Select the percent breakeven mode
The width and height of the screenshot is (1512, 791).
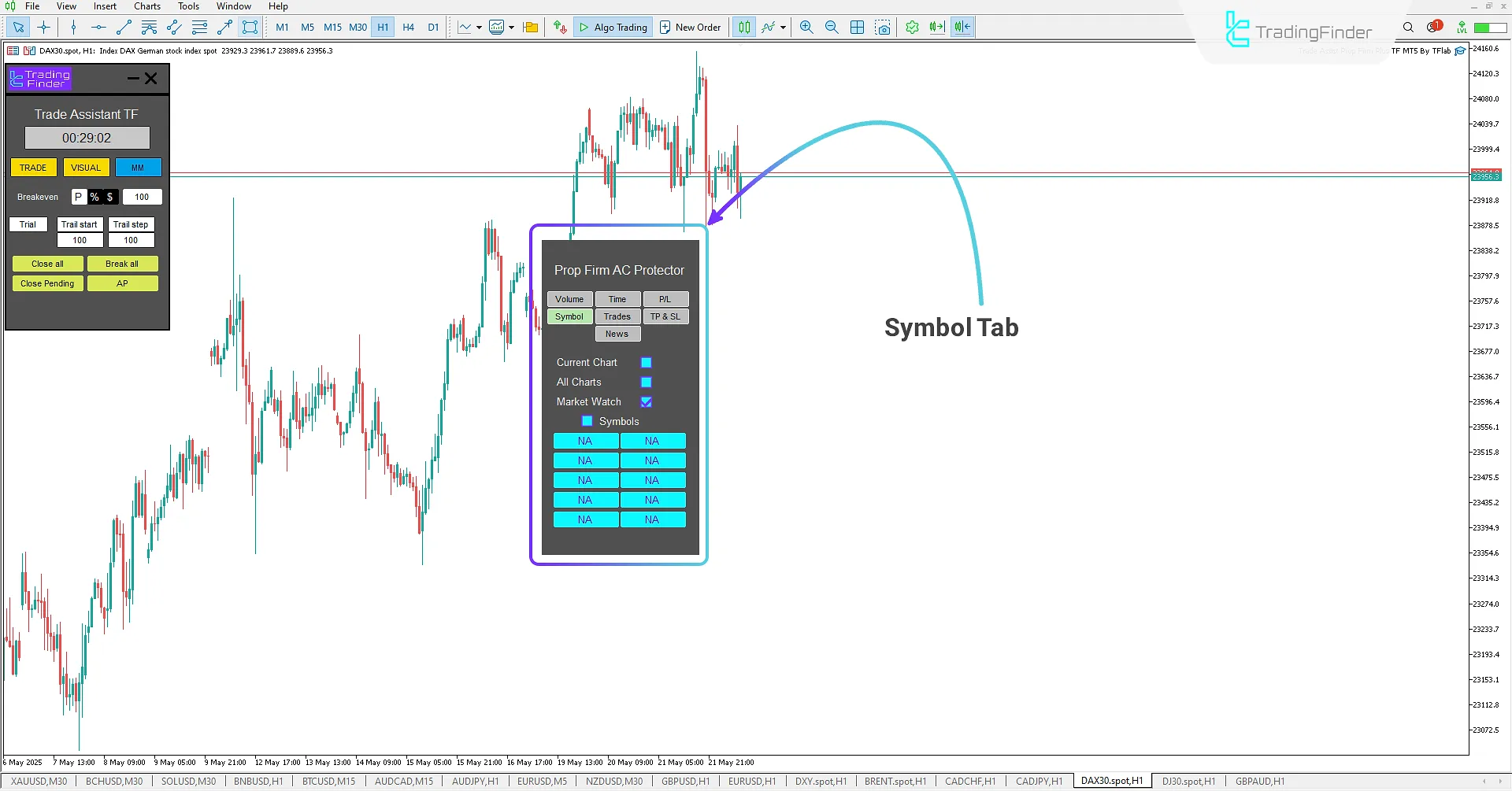point(94,197)
